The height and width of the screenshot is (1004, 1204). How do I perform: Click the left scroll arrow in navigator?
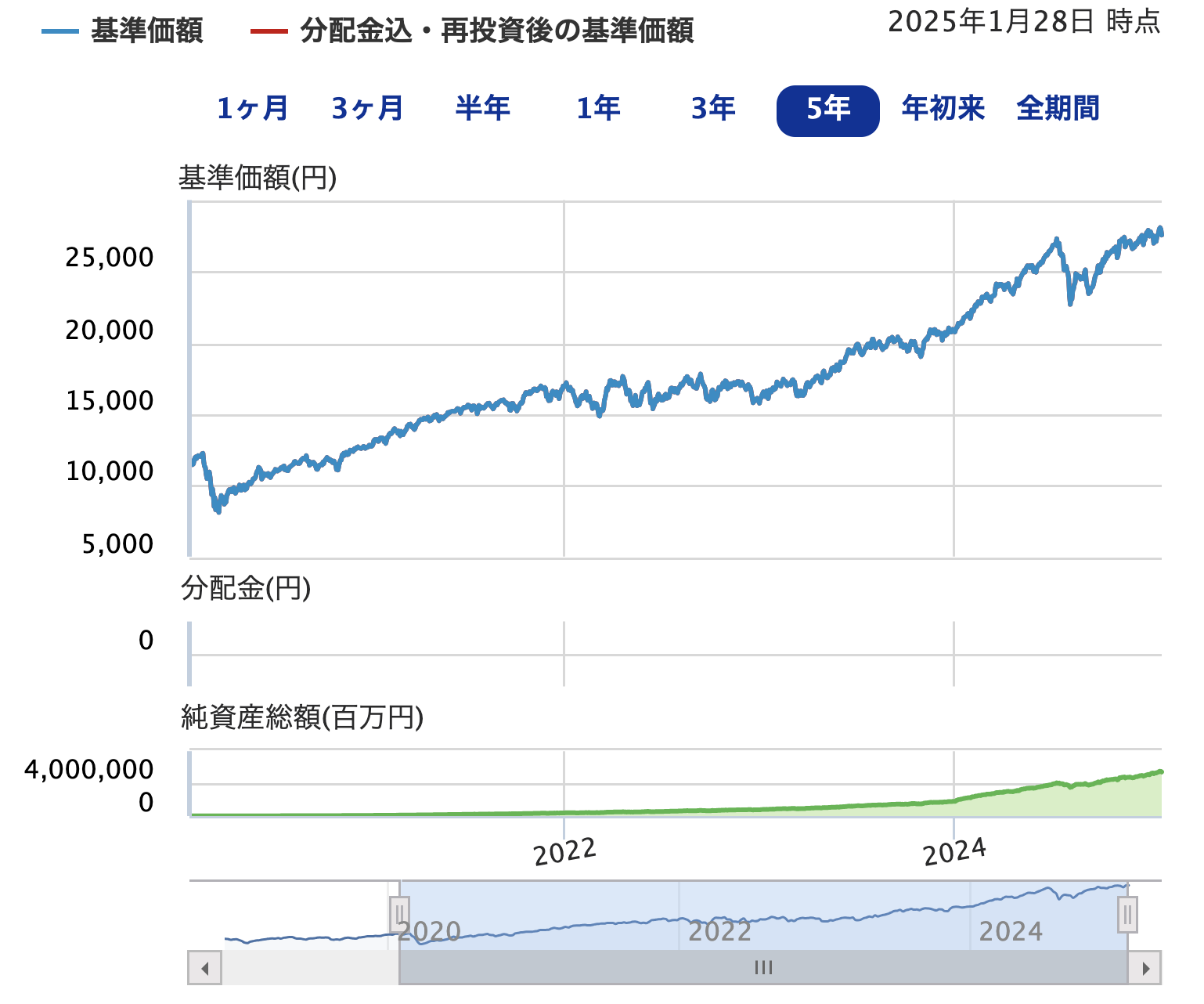[x=205, y=969]
